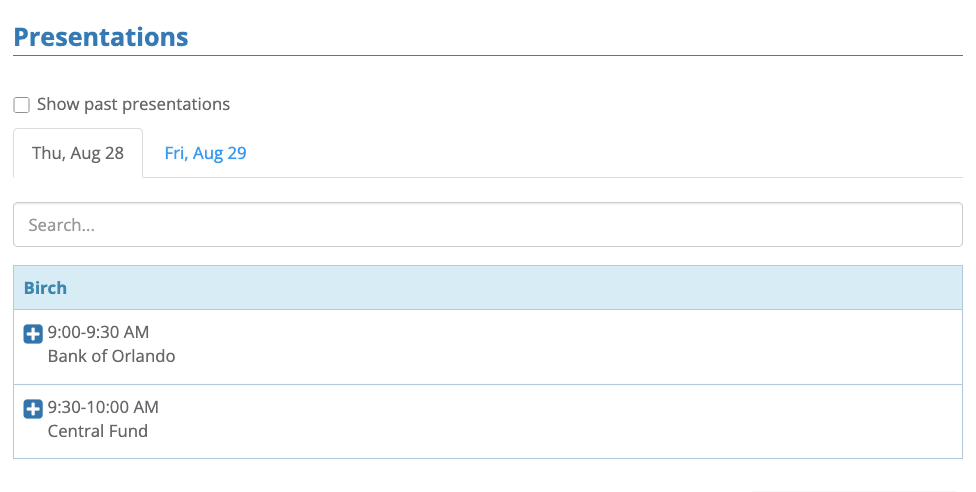The image size is (976, 492).
Task: Focus the Search presentations input field
Action: [487, 225]
